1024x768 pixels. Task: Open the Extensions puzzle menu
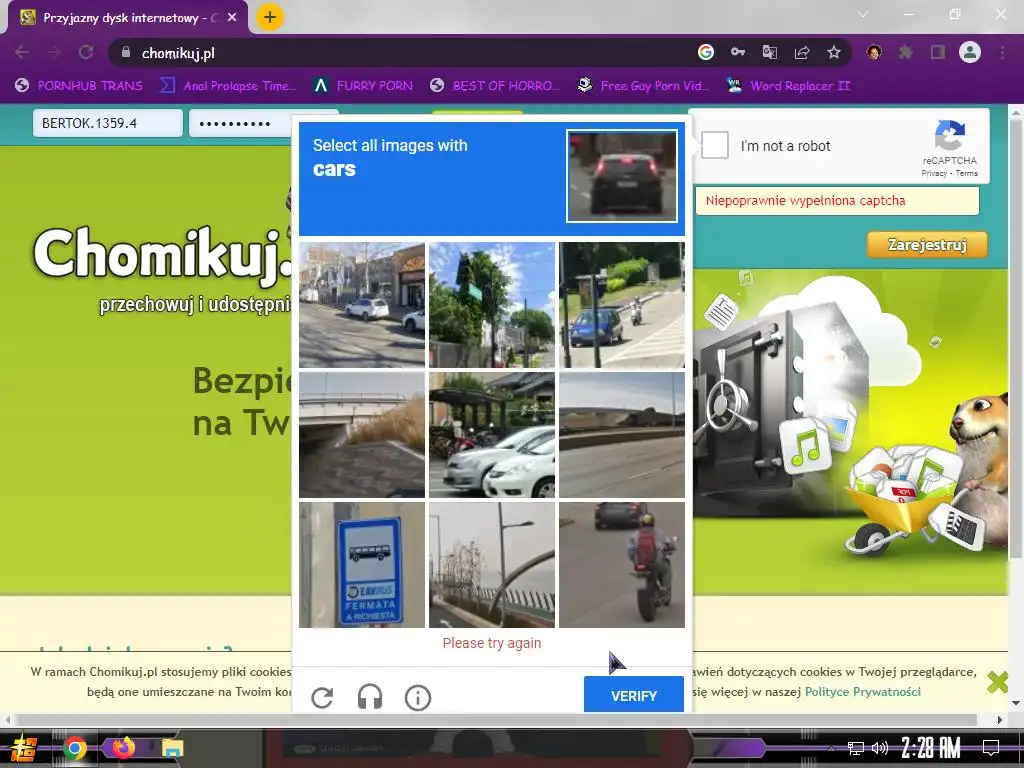click(x=906, y=52)
